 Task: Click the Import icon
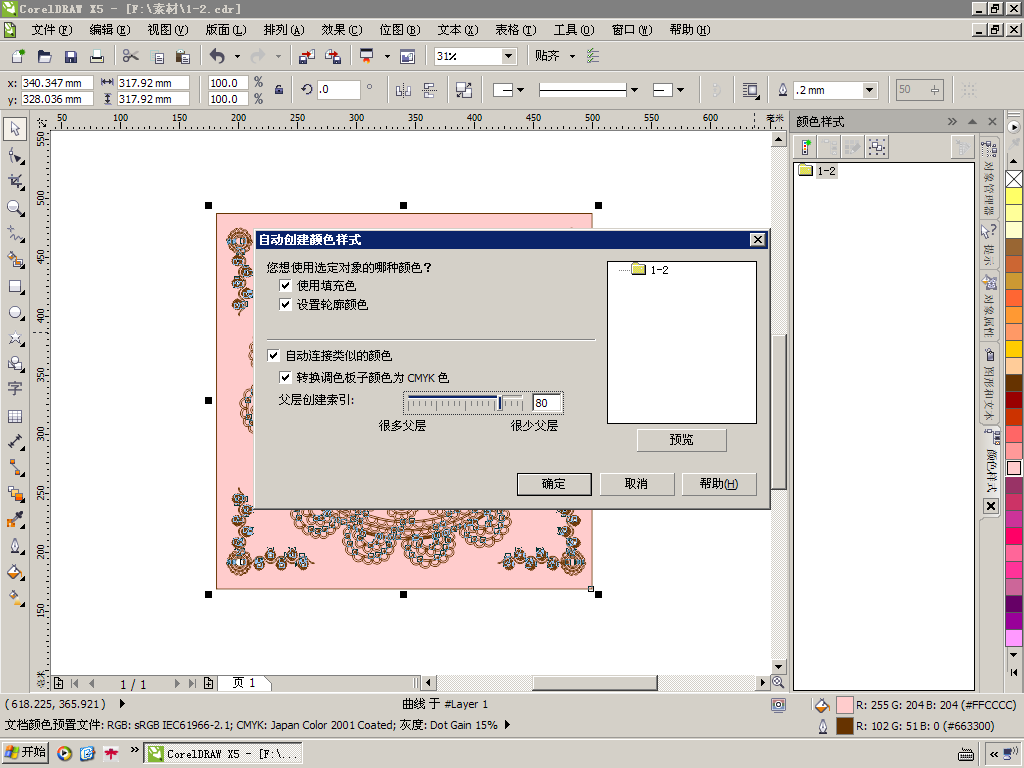(307, 56)
